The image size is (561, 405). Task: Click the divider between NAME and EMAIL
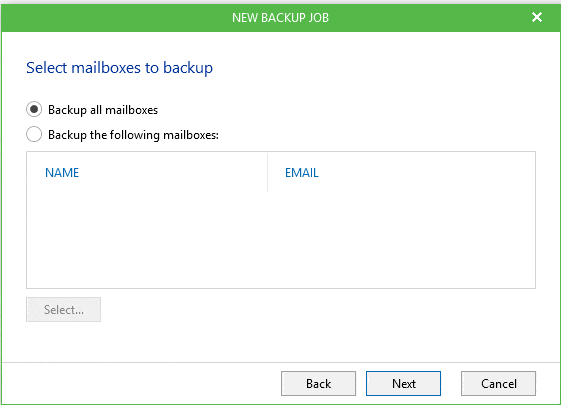coord(267,173)
